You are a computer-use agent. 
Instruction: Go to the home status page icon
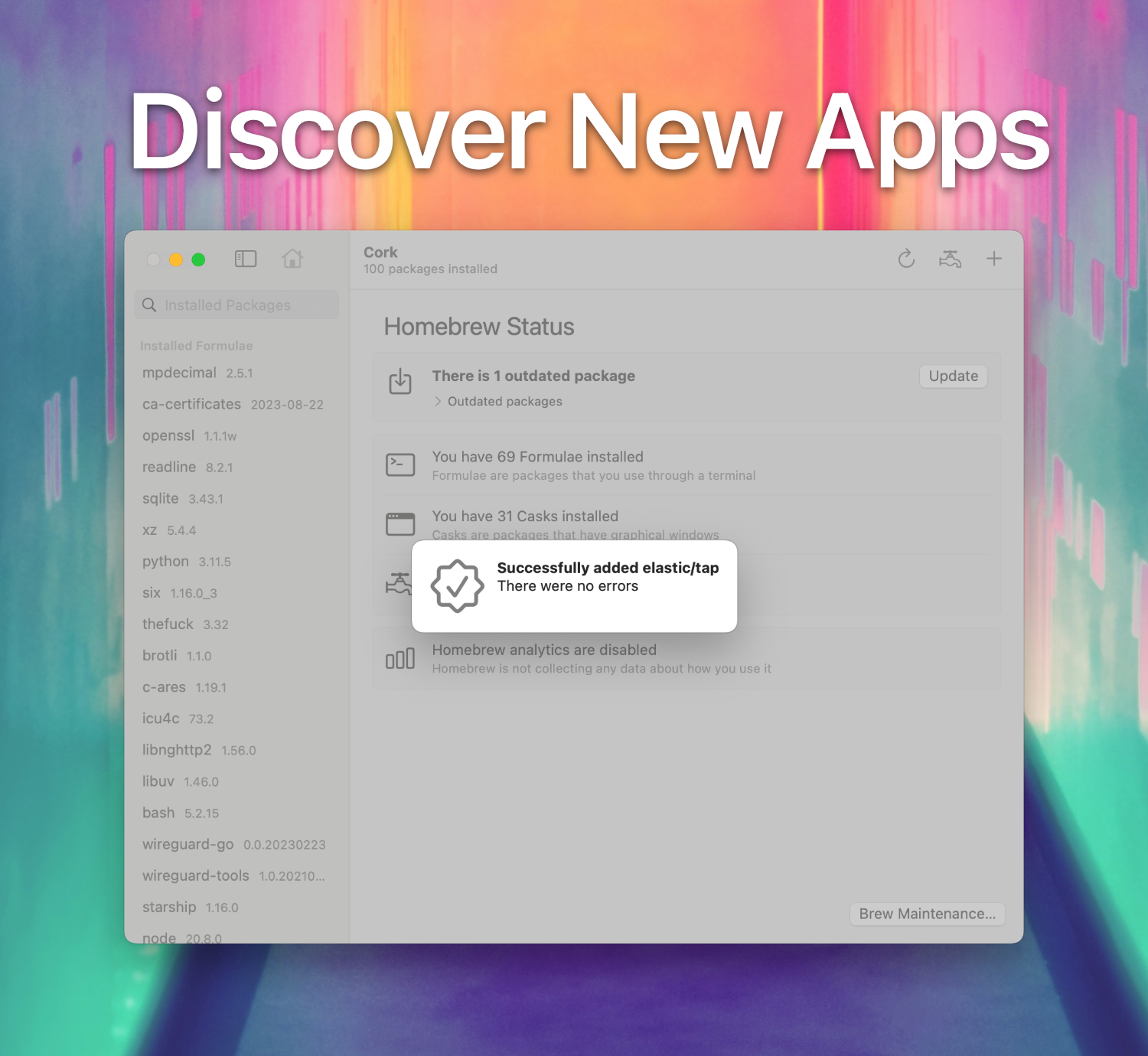click(x=292, y=259)
